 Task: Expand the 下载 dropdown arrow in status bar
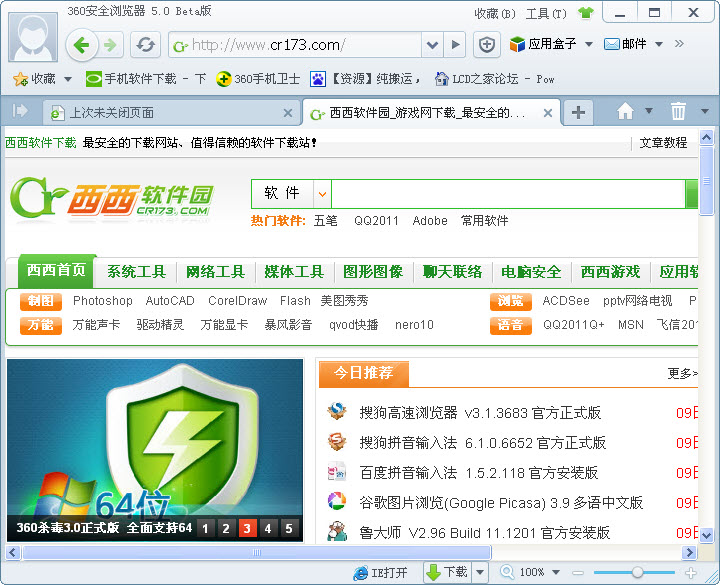480,572
